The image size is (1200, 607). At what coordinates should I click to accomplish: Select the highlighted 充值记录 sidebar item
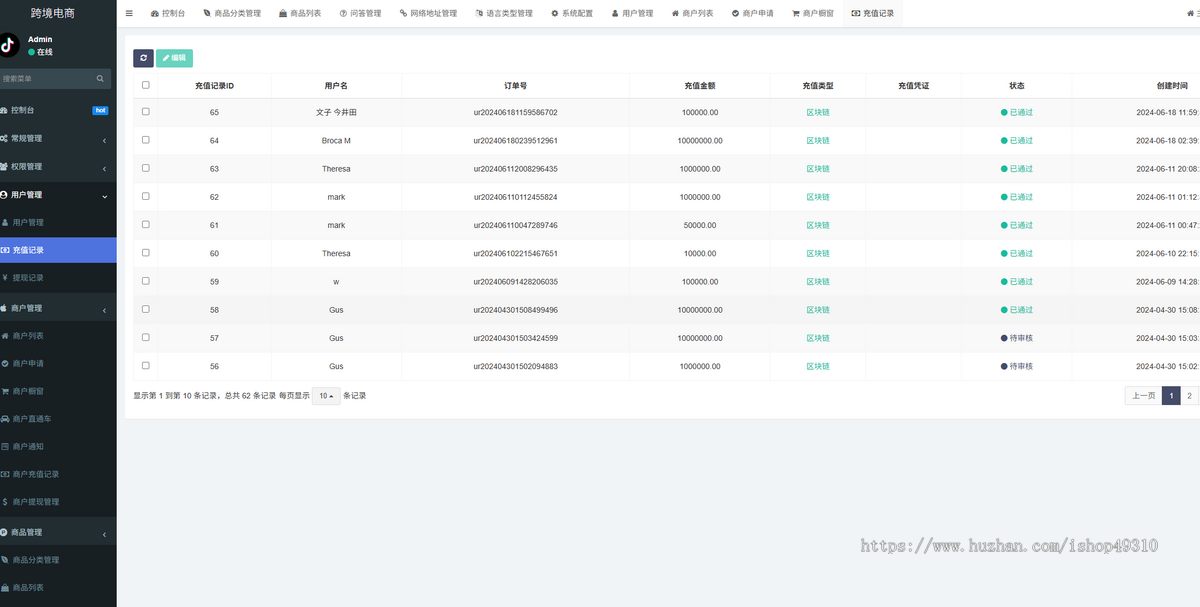point(58,250)
